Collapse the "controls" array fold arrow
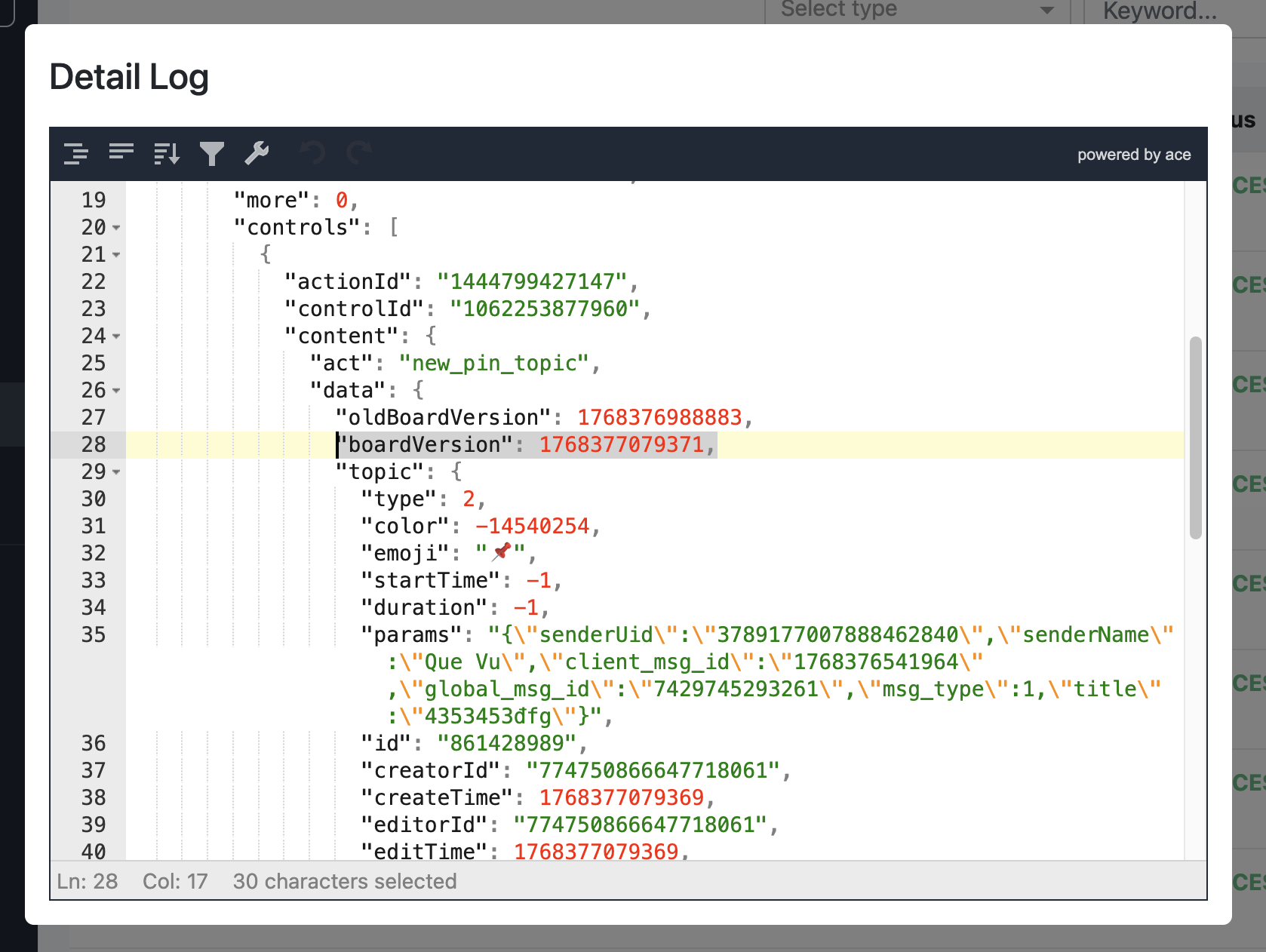 116,228
